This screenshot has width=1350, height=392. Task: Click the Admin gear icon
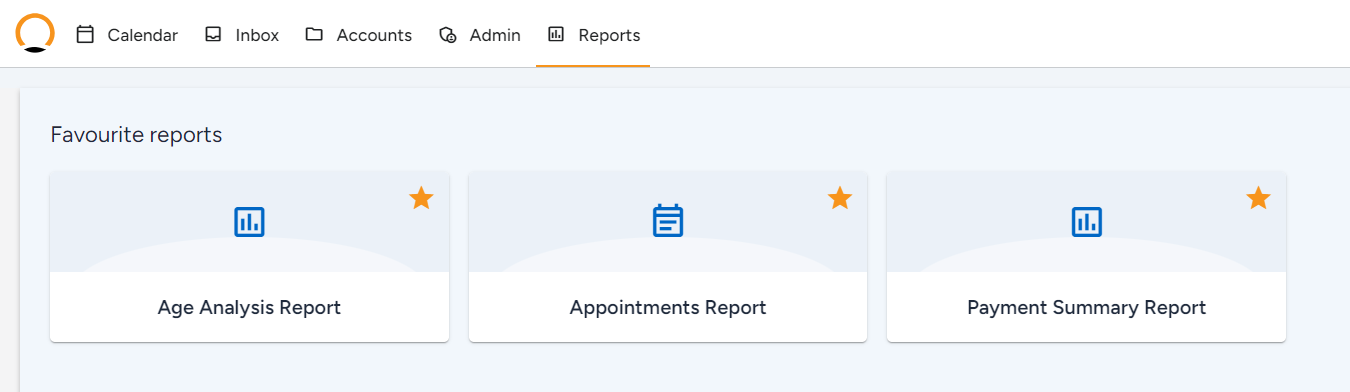[x=448, y=35]
